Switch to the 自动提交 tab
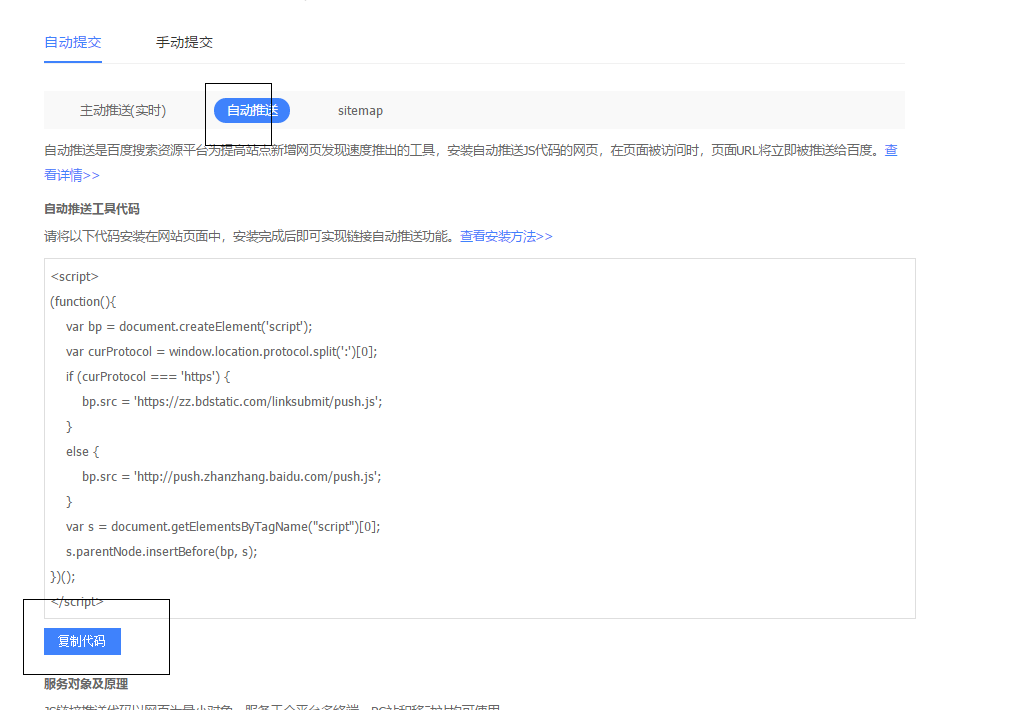Screen dimensions: 1030x710 73,43
